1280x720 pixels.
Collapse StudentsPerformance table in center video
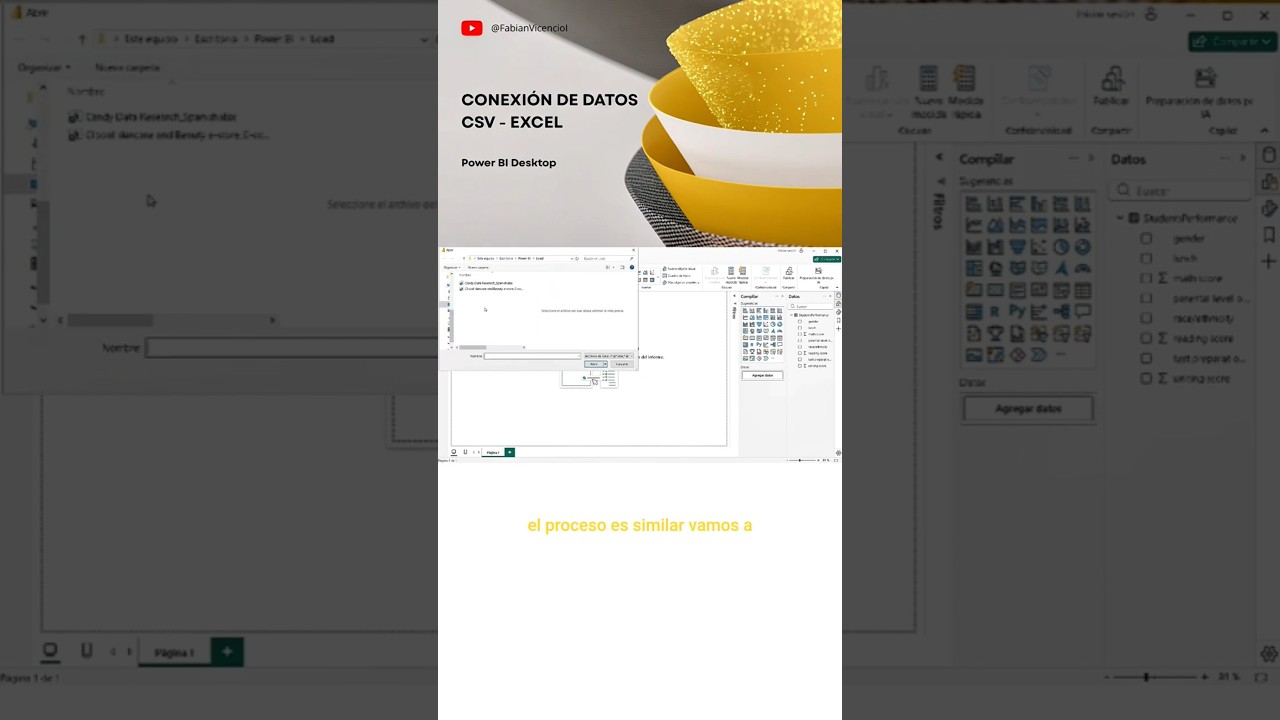click(791, 315)
